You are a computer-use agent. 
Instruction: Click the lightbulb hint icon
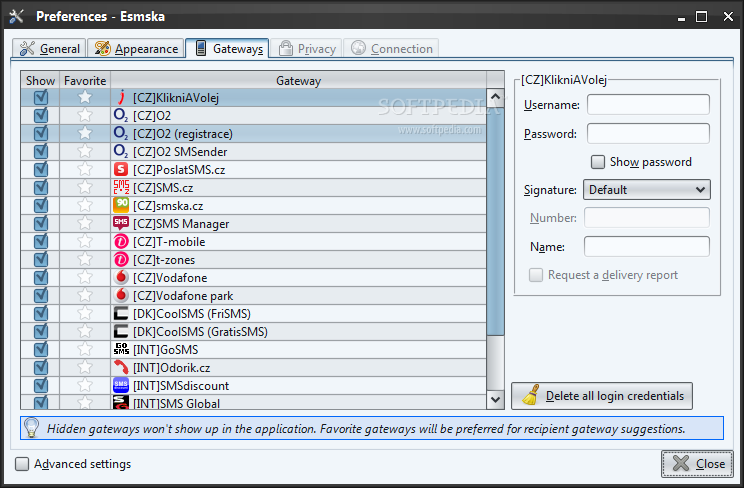[x=31, y=428]
